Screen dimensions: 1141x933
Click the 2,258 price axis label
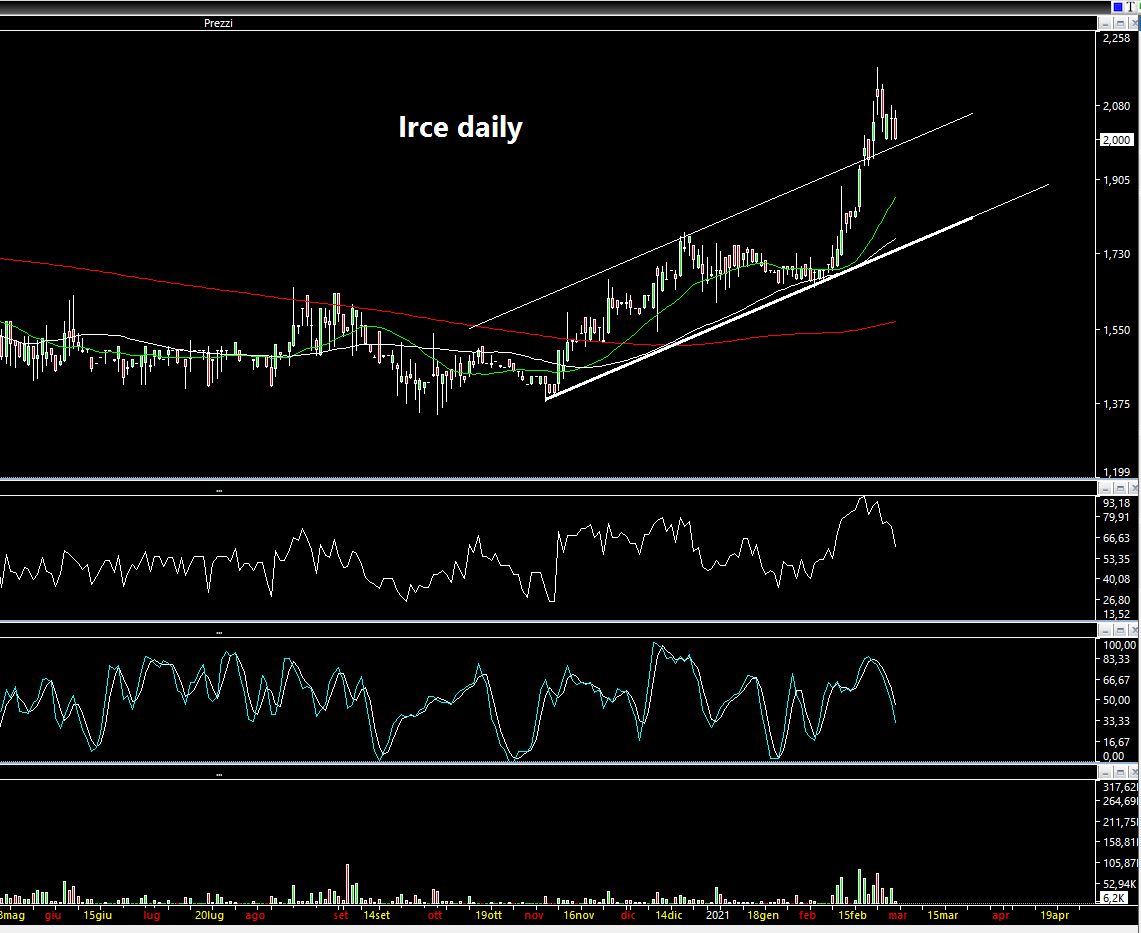click(1116, 38)
